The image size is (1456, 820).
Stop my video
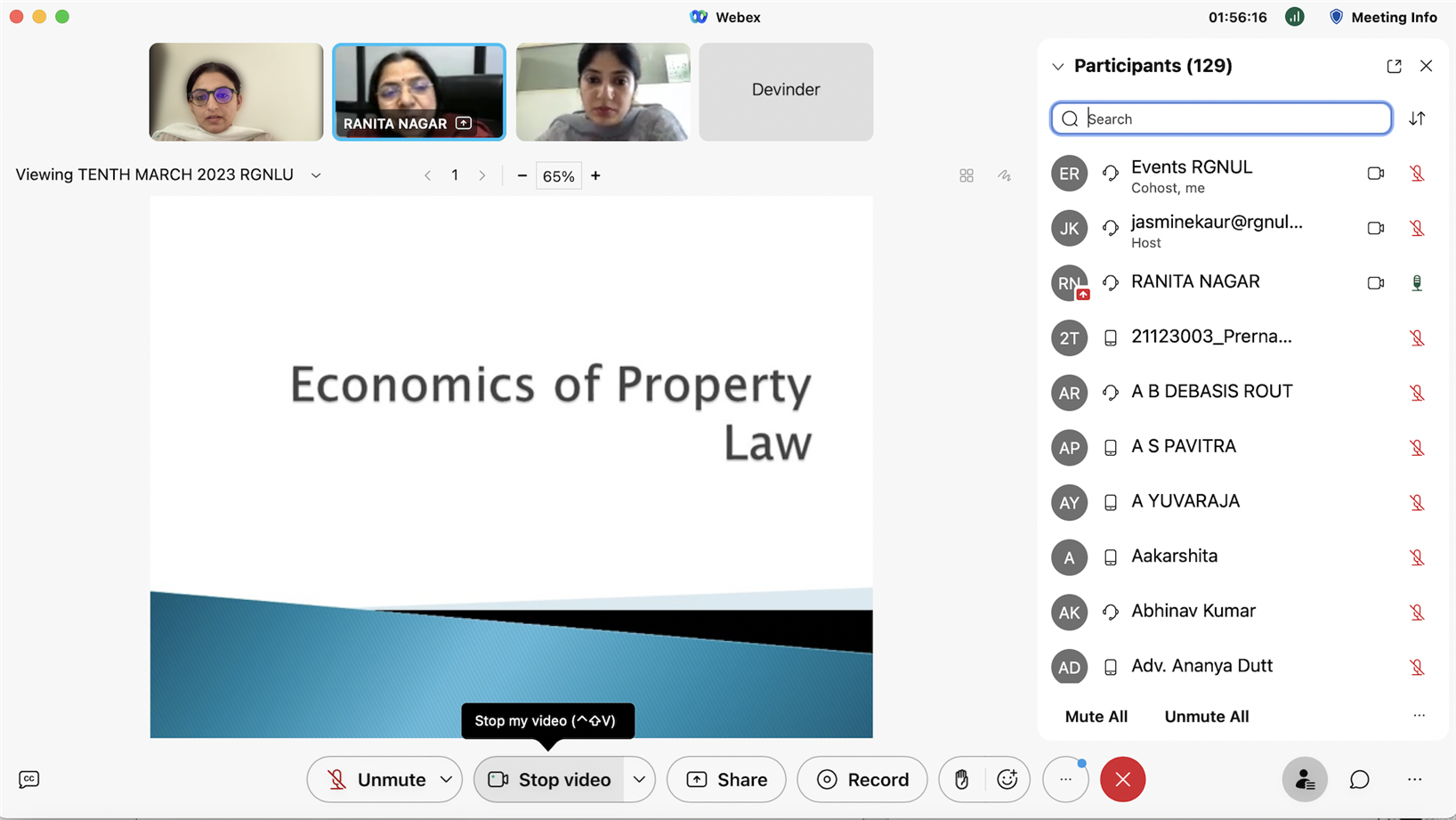point(549,779)
